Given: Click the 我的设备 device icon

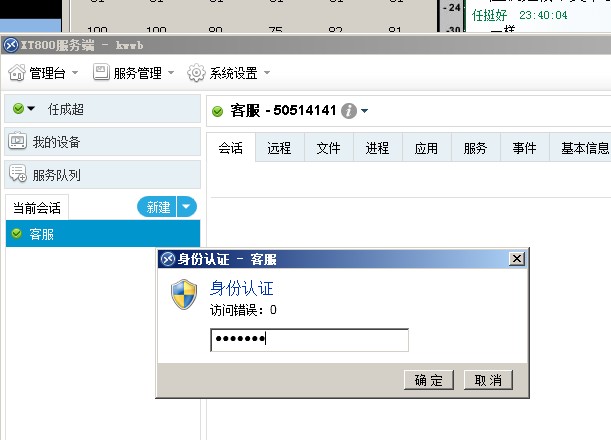Looking at the screenshot, I should point(18,141).
